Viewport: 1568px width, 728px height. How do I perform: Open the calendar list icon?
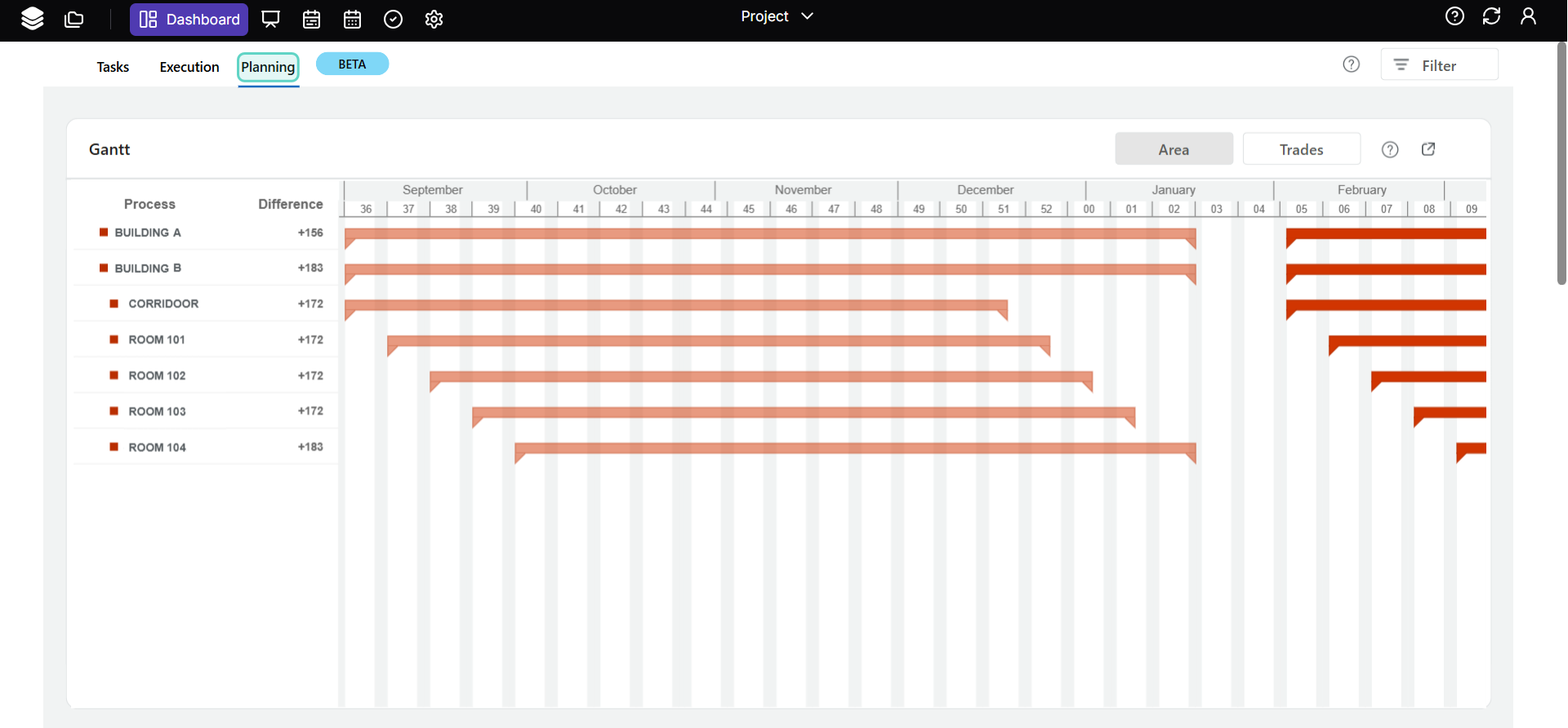[311, 19]
